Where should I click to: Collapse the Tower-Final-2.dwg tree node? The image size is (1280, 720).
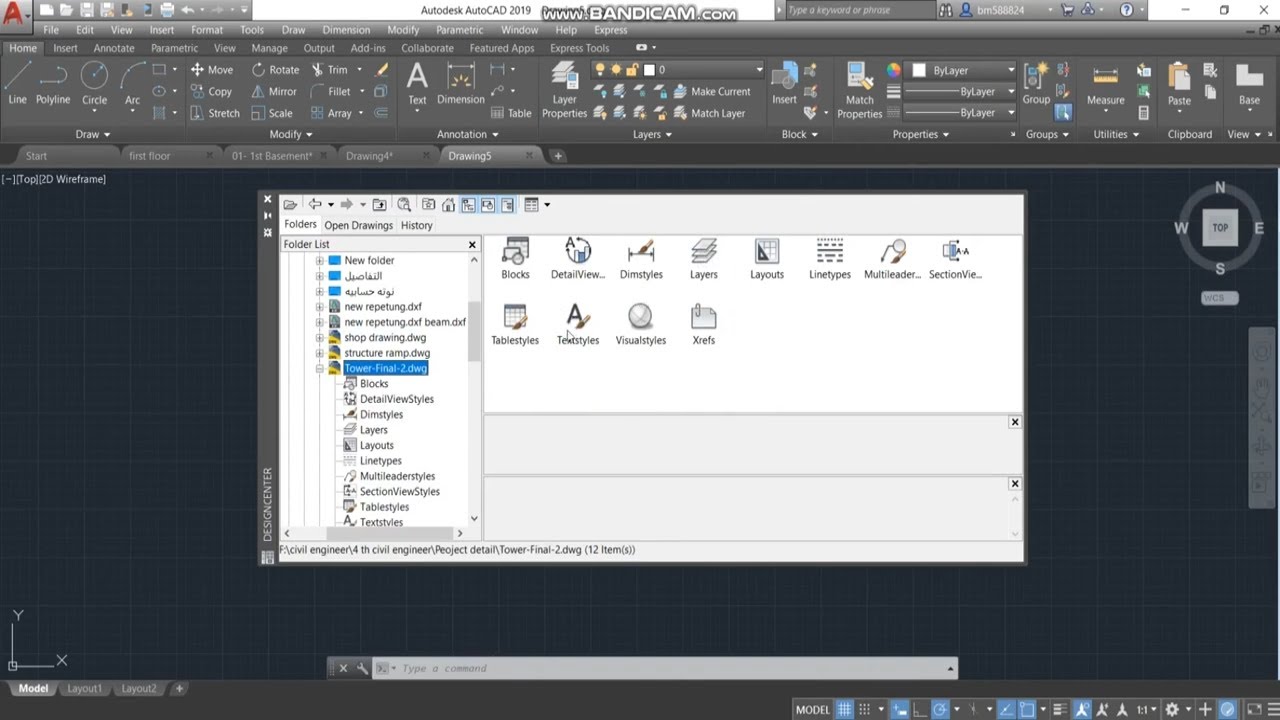pos(320,368)
